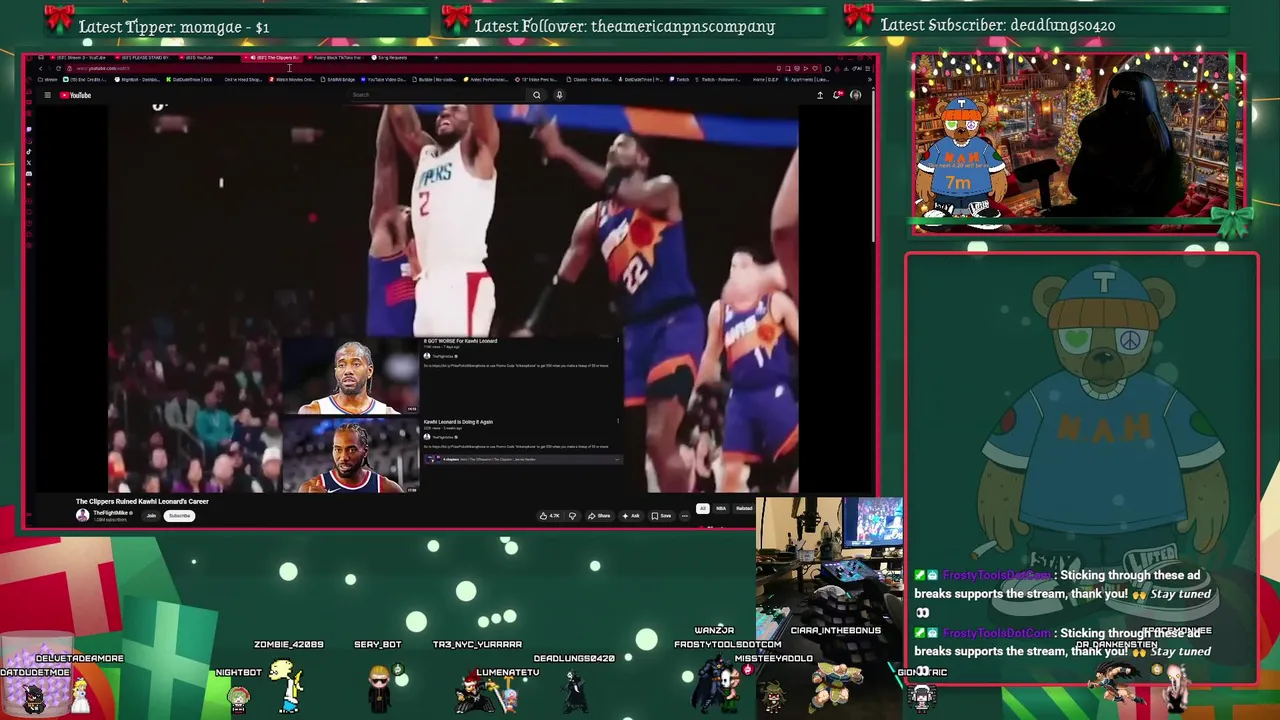Open the 'SAMMI Bridge' bookmark
Image resolution: width=1280 pixels, height=720 pixels.
tap(339, 80)
